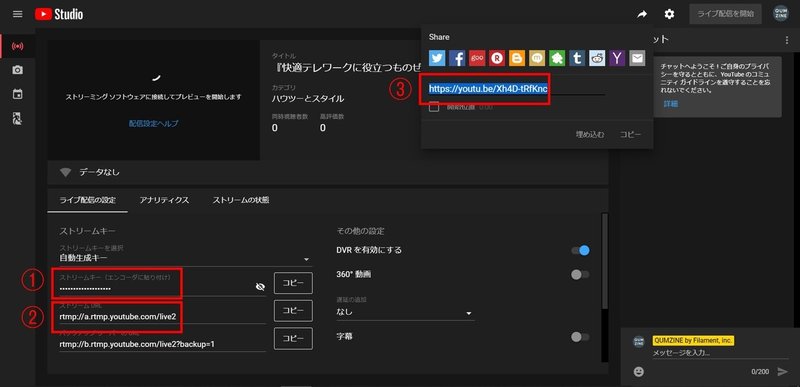Screen dimensions: 800x387
Task: Share via Tumblr icon
Action: [x=577, y=58]
